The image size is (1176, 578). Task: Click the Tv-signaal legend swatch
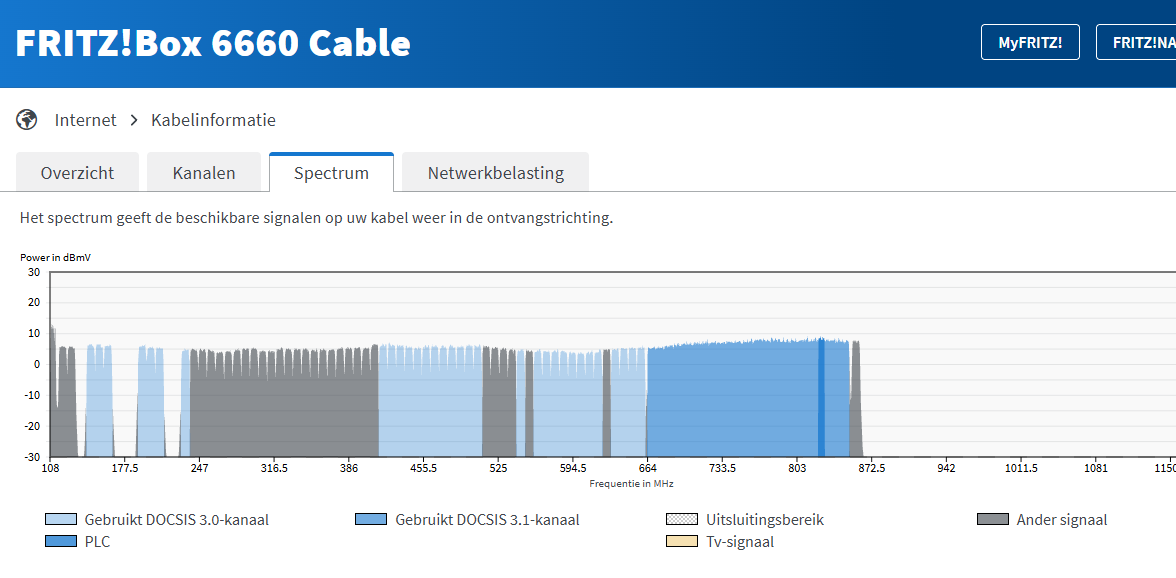[681, 542]
